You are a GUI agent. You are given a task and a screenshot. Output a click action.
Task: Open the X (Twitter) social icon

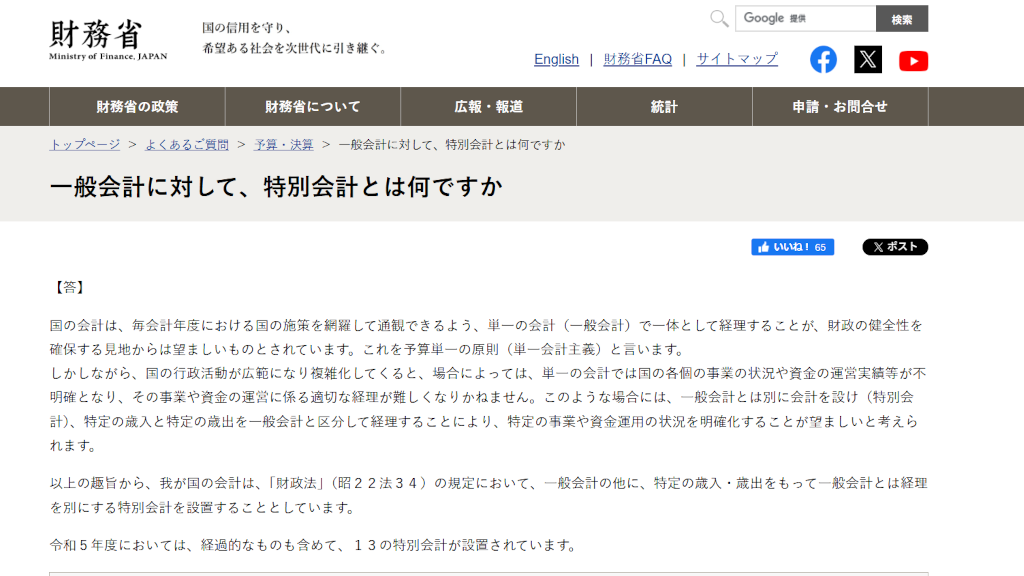868,60
